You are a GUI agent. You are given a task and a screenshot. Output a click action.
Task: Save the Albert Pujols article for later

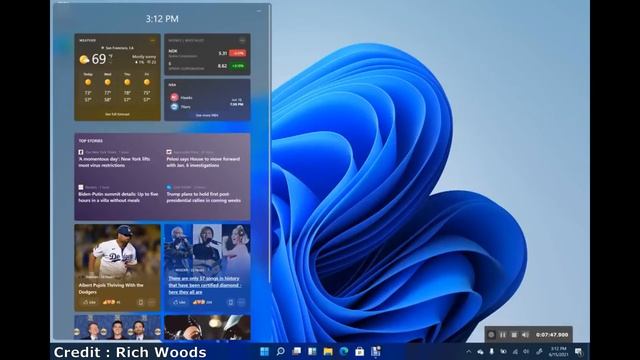click(x=140, y=302)
